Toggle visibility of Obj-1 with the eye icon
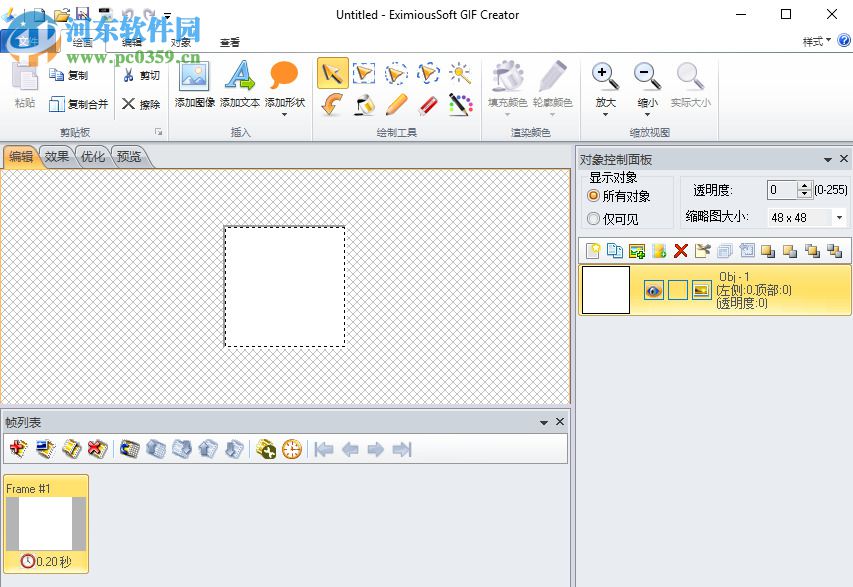Viewport: 853px width, 587px height. [x=653, y=289]
